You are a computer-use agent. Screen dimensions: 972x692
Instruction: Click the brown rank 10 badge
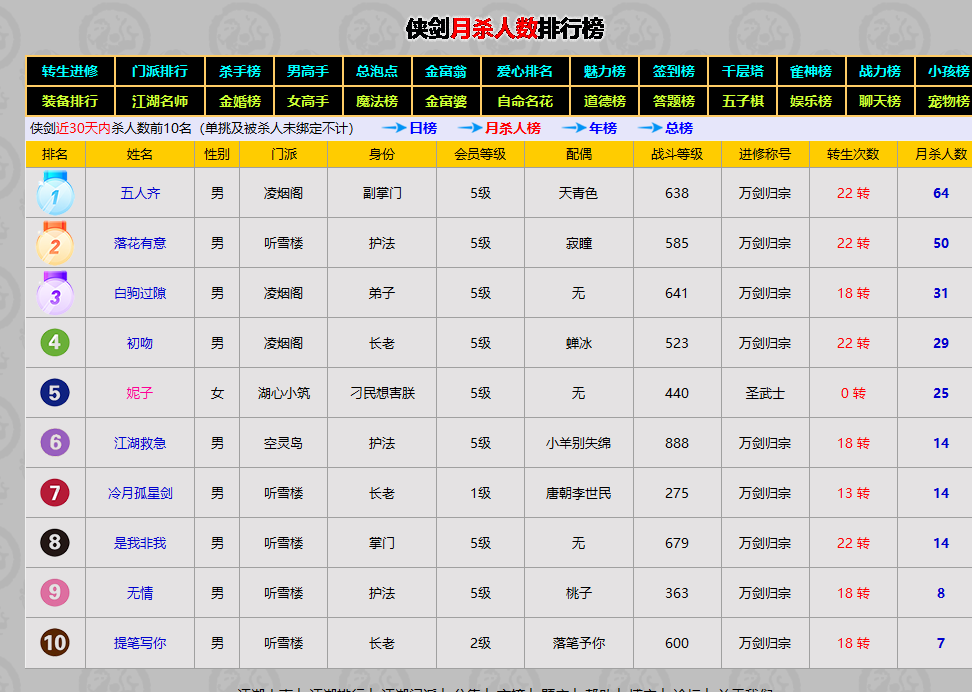[55, 643]
